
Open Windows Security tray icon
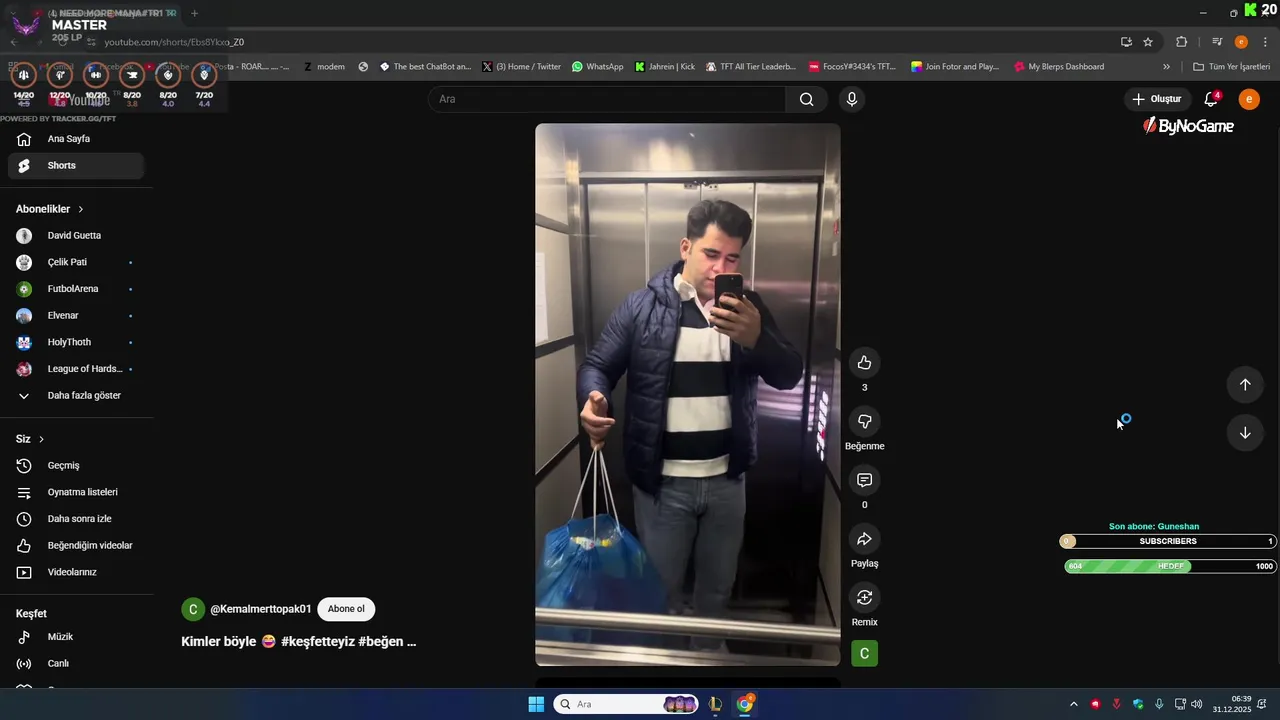(x=1138, y=704)
